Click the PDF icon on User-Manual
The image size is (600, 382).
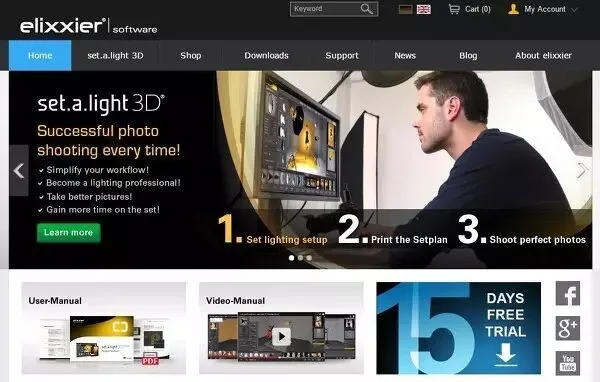tap(150, 359)
